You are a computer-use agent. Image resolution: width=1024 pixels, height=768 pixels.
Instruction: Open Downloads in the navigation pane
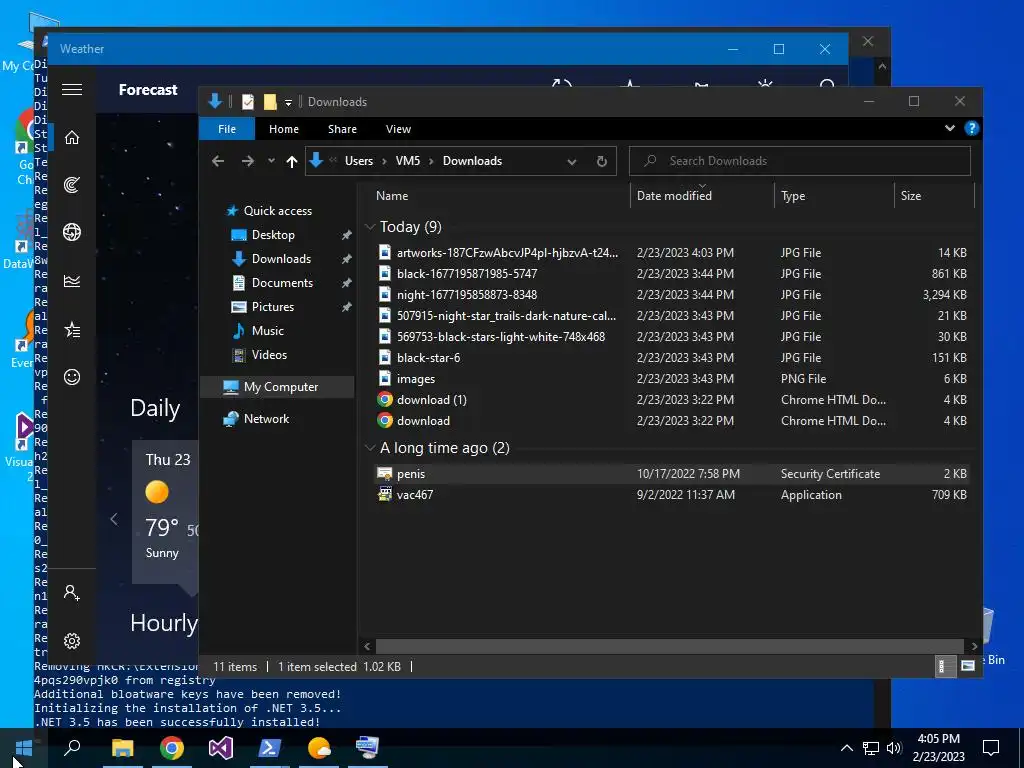click(281, 259)
